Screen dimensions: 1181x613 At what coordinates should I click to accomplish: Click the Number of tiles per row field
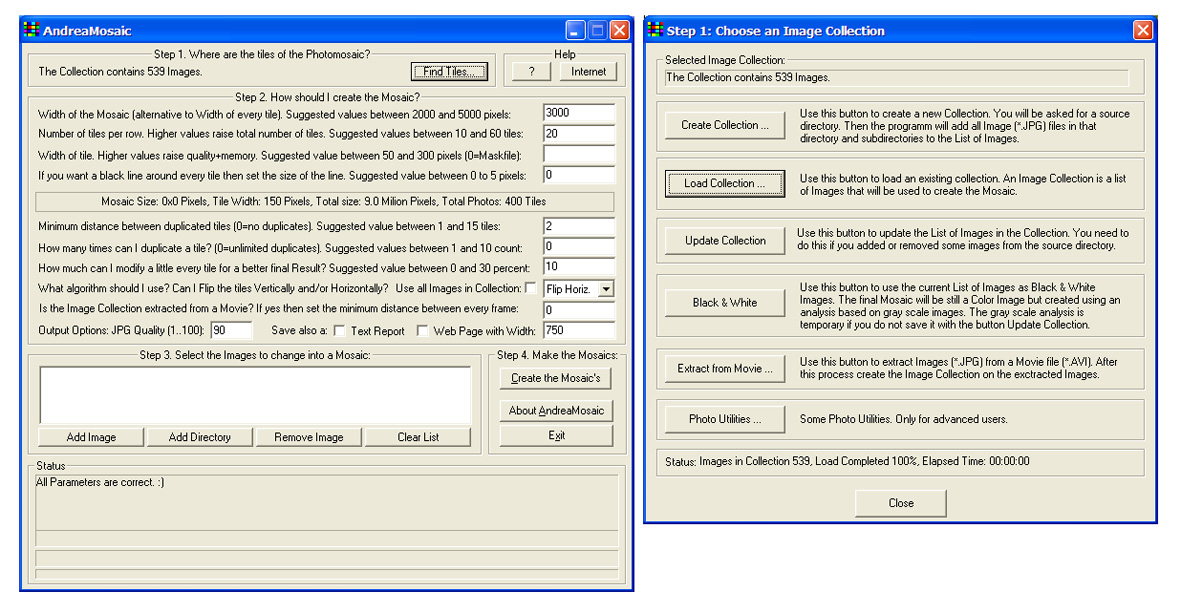578,134
